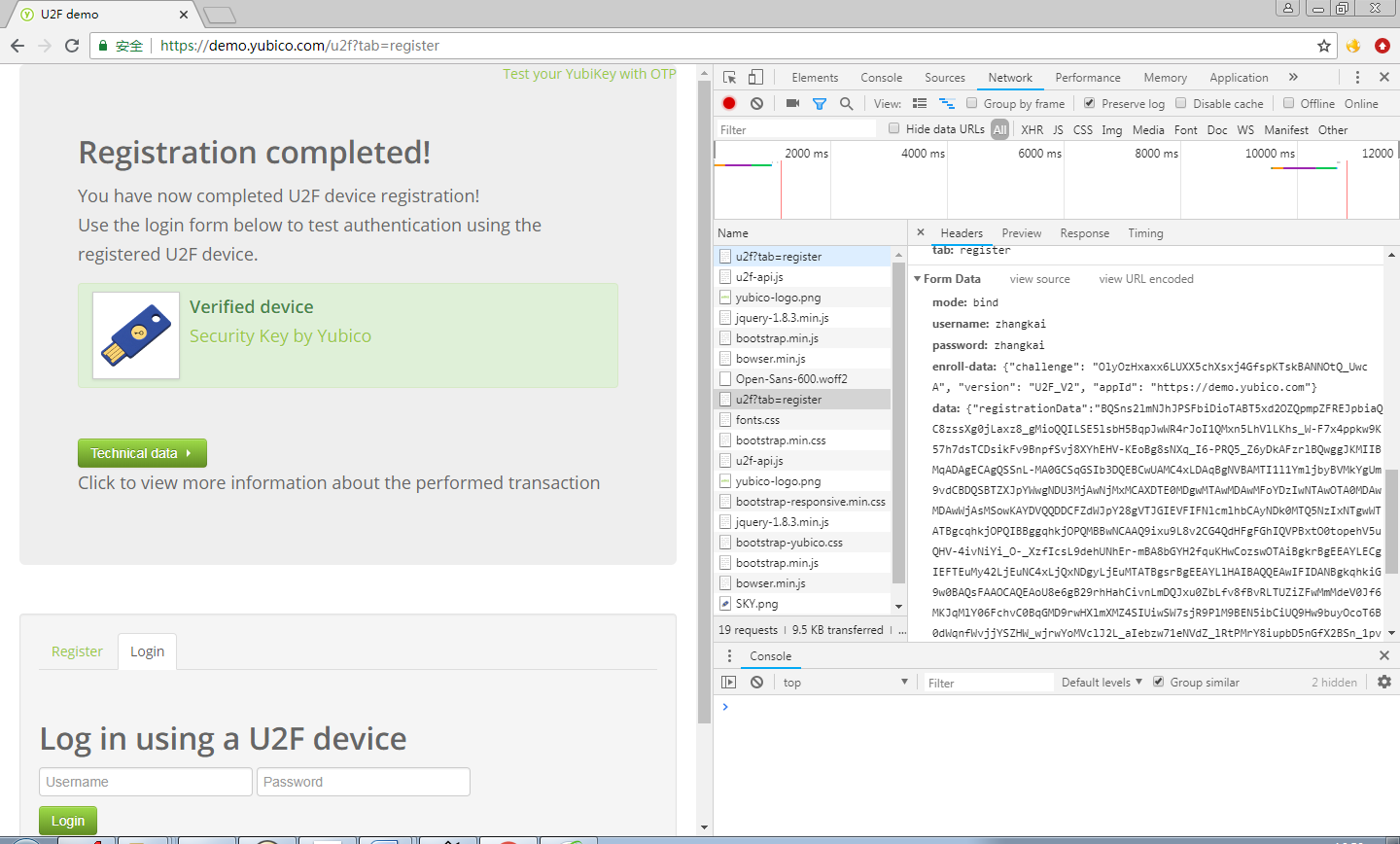Open the Online throttling dropdown
The image size is (1400, 844).
coord(1361,103)
